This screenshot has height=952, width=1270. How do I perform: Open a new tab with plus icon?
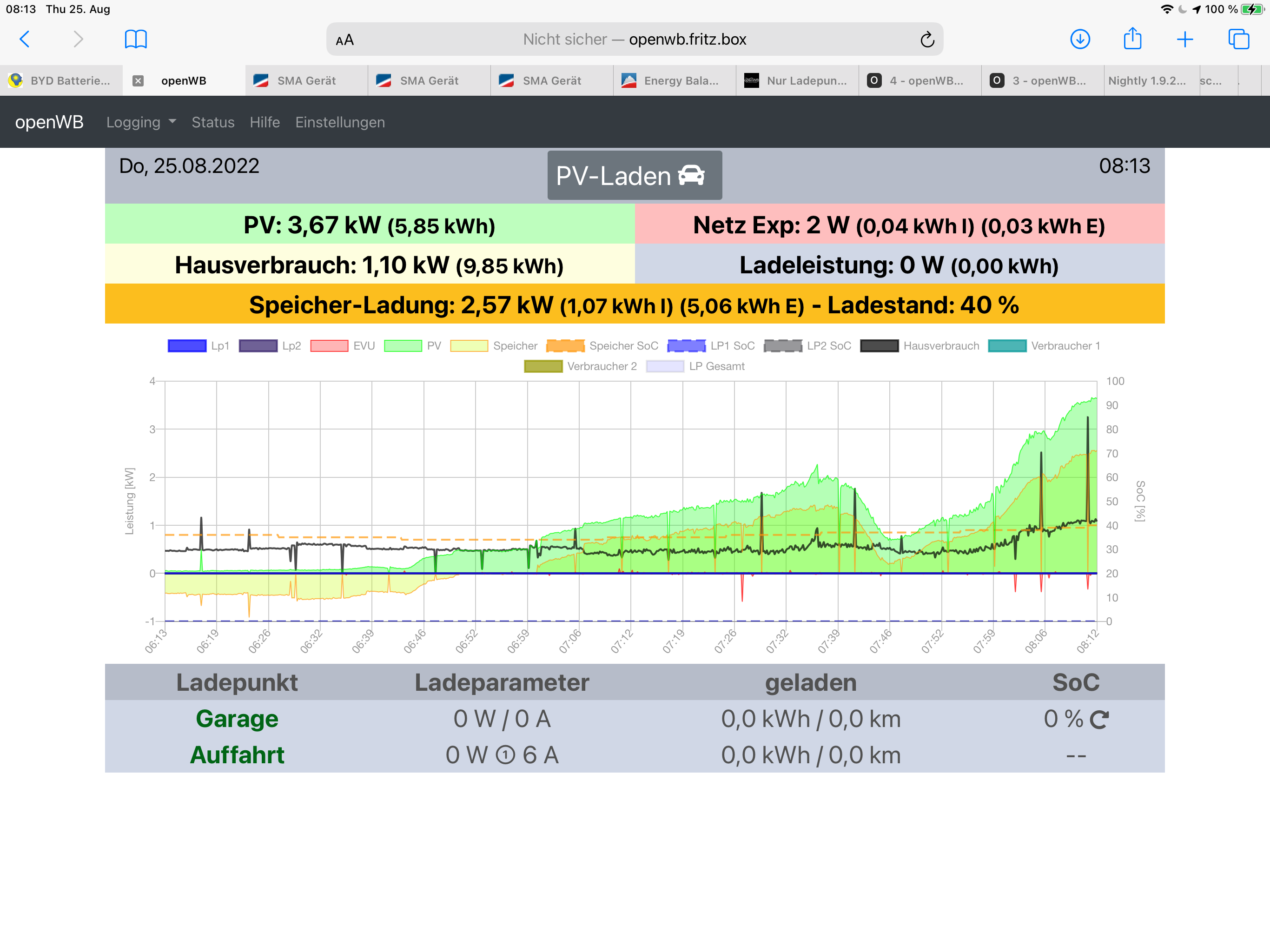coord(1184,39)
